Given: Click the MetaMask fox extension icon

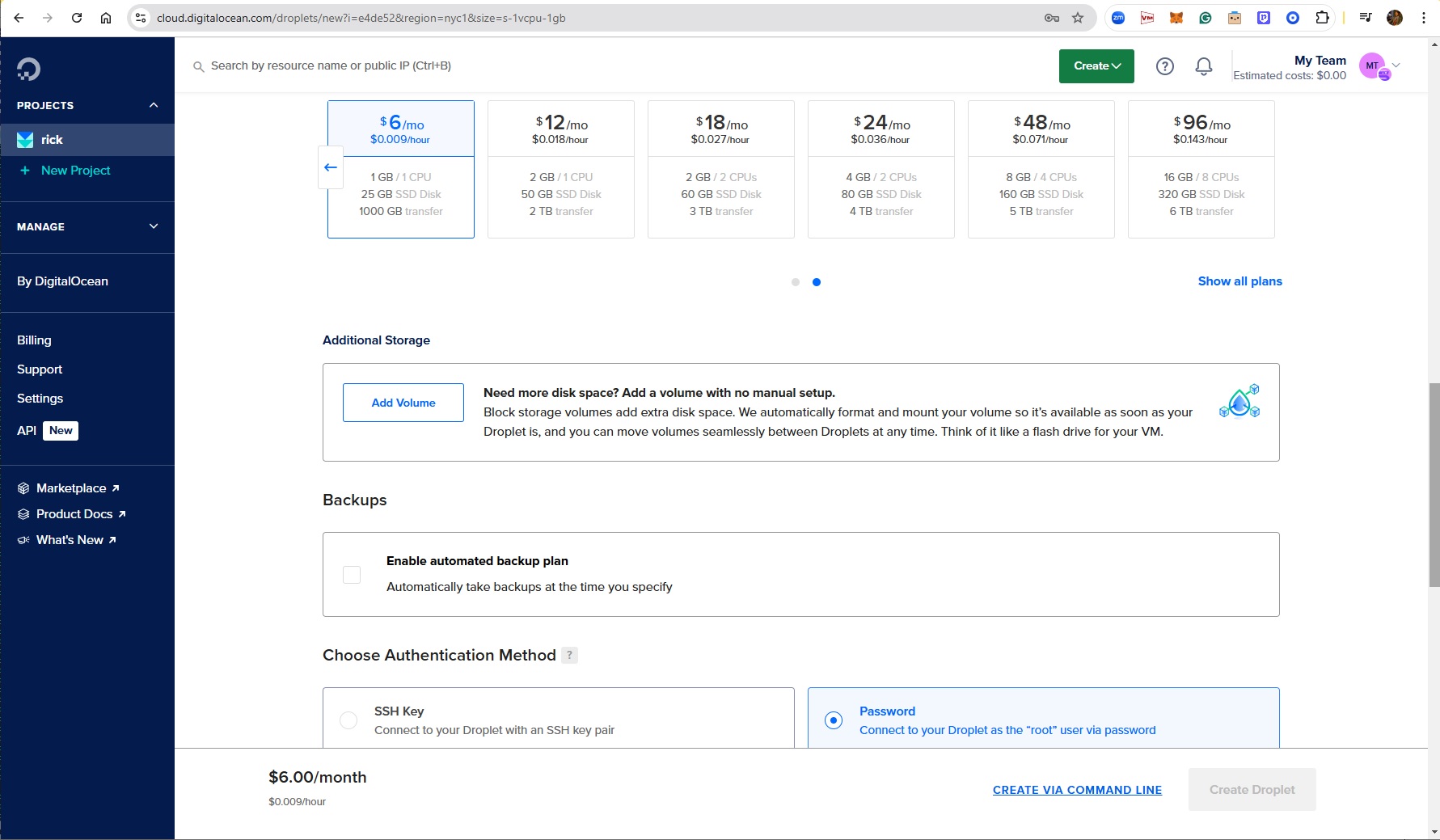Looking at the screenshot, I should 1176,18.
